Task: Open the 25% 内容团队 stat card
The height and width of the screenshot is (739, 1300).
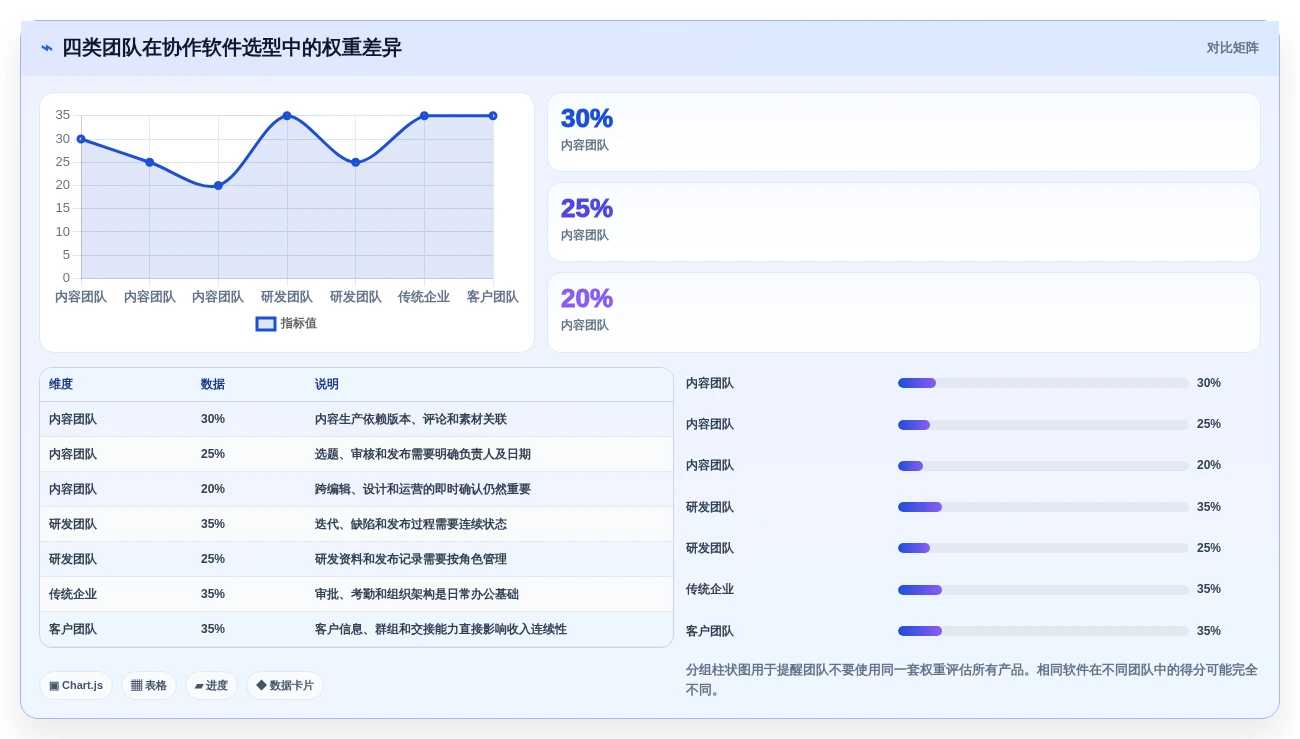Action: (x=904, y=222)
